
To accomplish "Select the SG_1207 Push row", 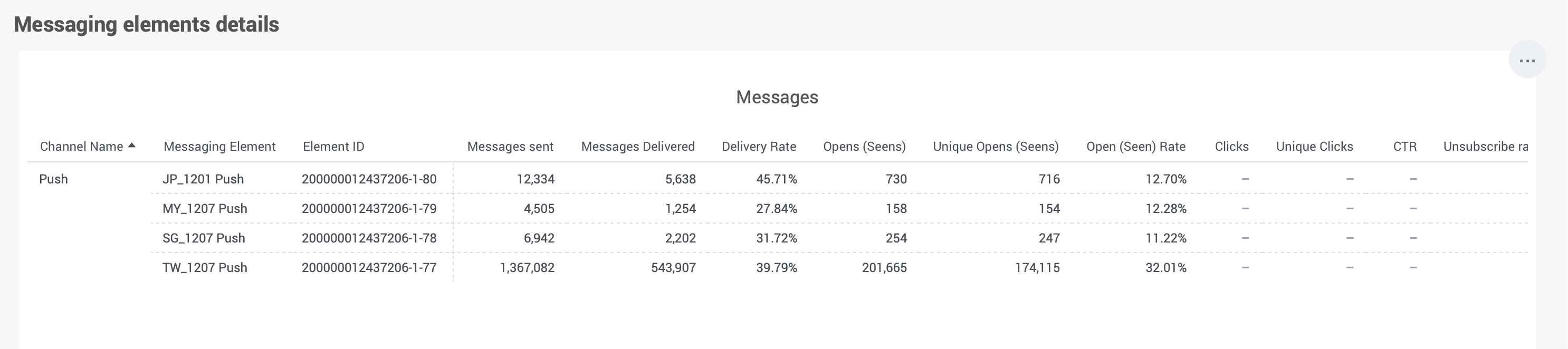I will coord(203,238).
